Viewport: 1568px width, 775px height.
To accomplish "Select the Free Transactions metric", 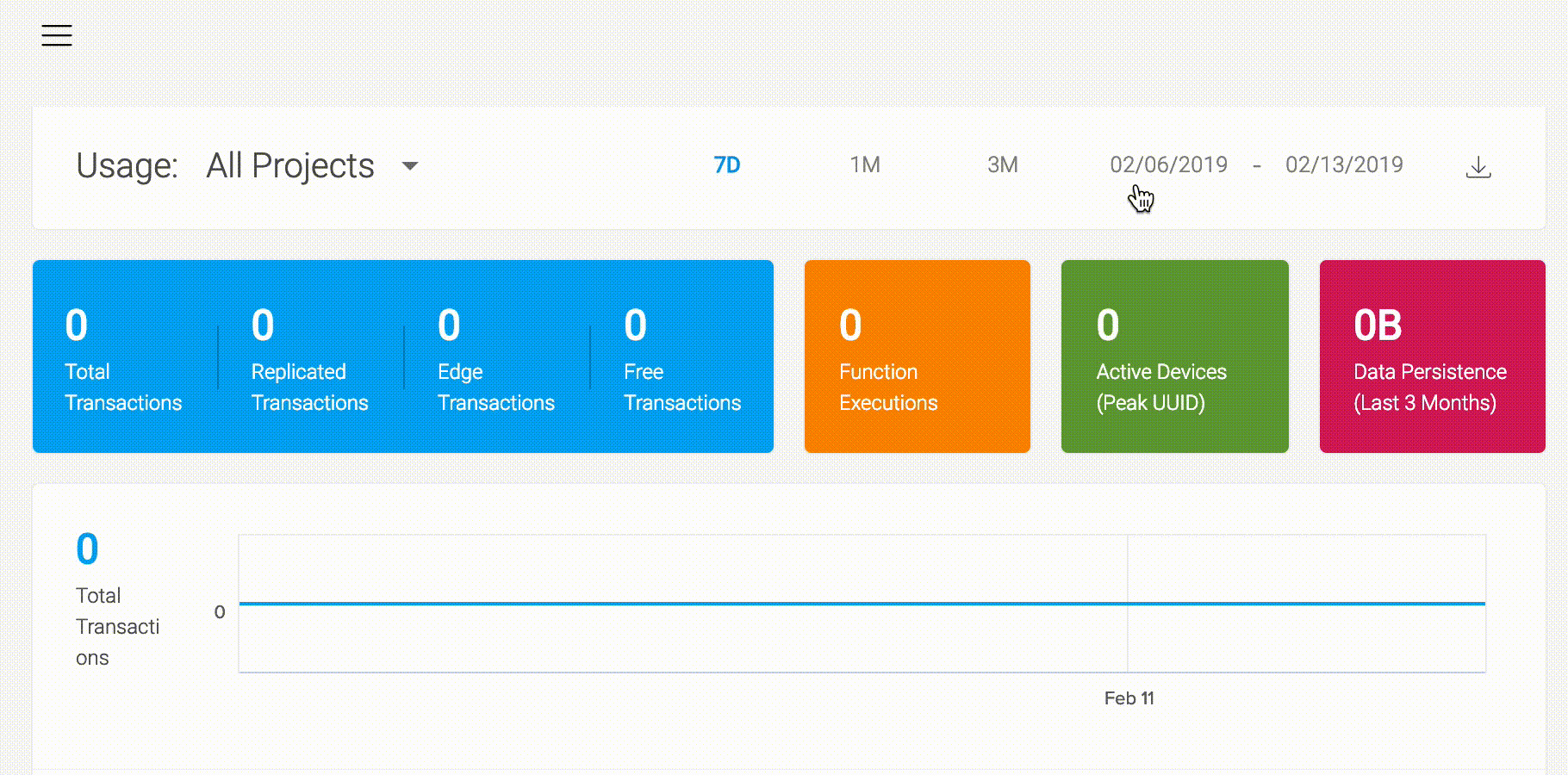I will pyautogui.click(x=681, y=357).
